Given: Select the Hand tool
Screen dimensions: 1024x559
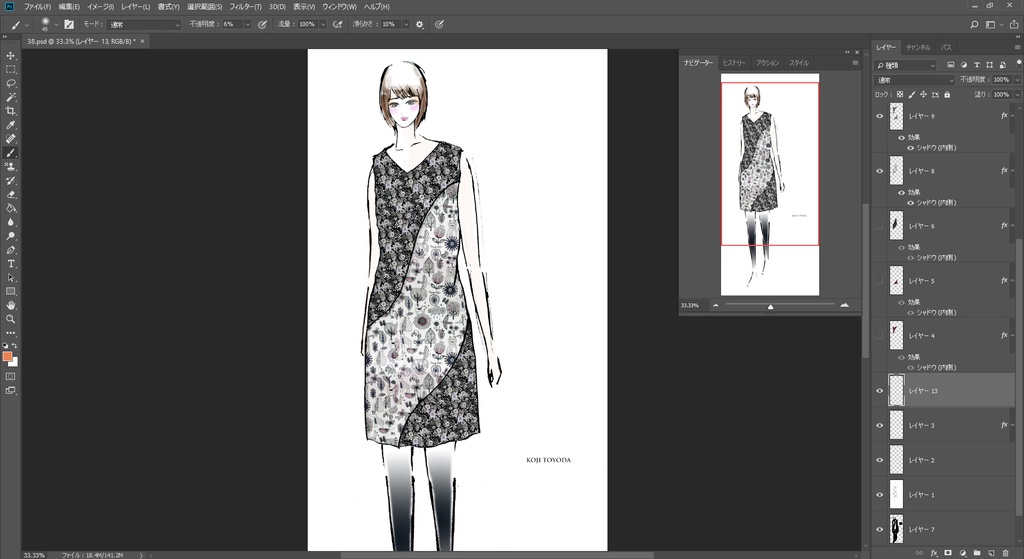Looking at the screenshot, I should point(11,305).
